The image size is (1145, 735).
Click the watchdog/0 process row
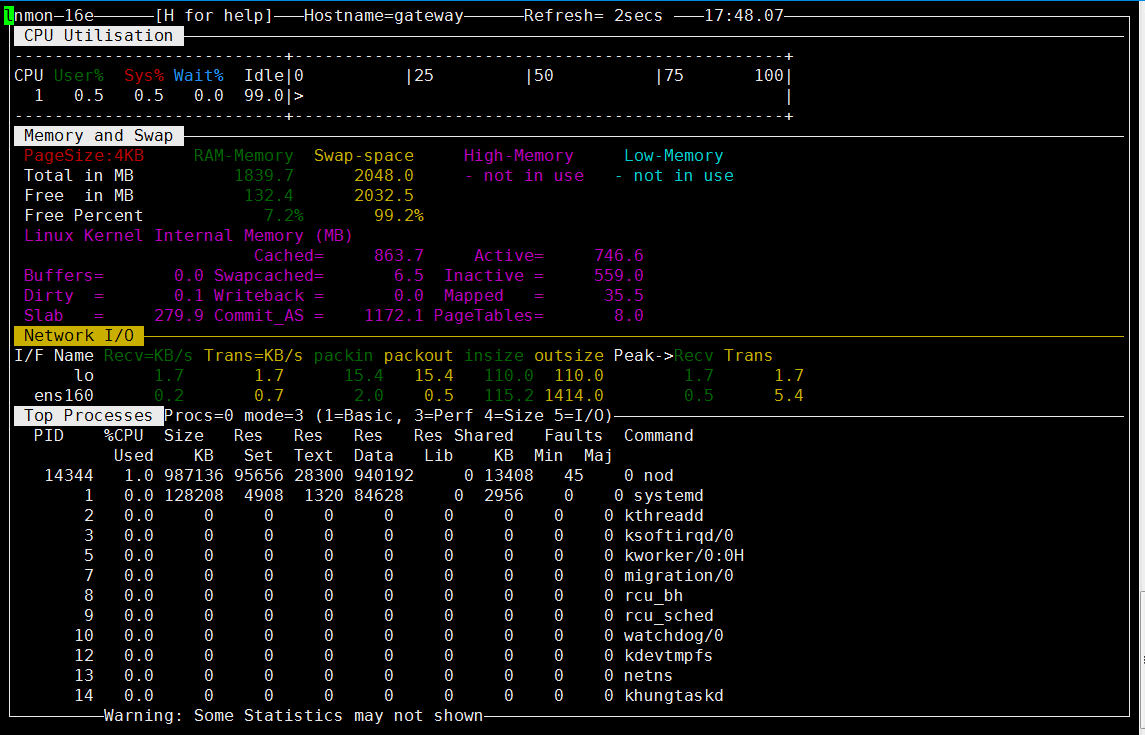pyautogui.click(x=399, y=636)
